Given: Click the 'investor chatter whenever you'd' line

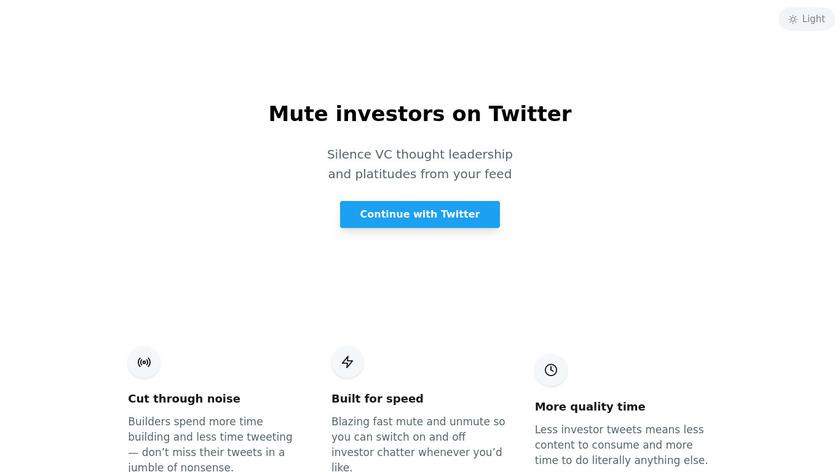Looking at the screenshot, I should pyautogui.click(x=417, y=452).
